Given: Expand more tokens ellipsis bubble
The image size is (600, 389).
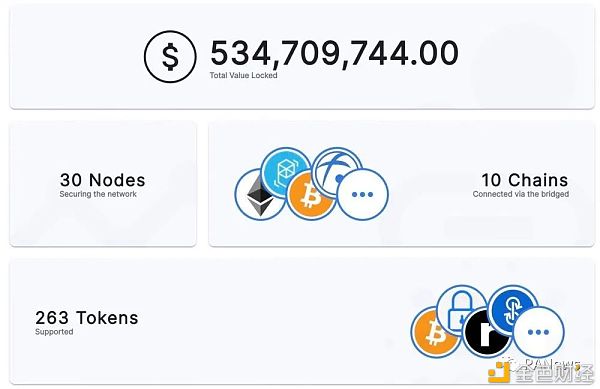Looking at the screenshot, I should (538, 332).
